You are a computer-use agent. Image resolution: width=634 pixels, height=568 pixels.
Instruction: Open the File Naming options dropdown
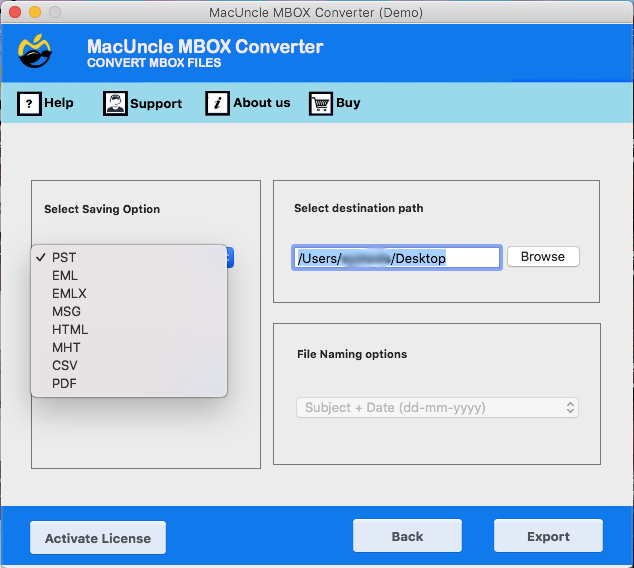click(x=437, y=408)
